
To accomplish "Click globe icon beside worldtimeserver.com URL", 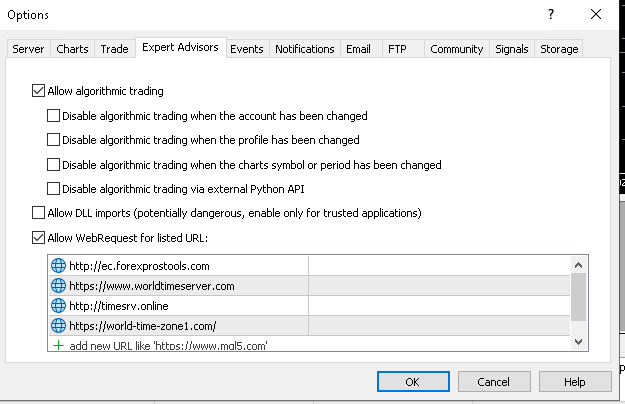I will 58,286.
